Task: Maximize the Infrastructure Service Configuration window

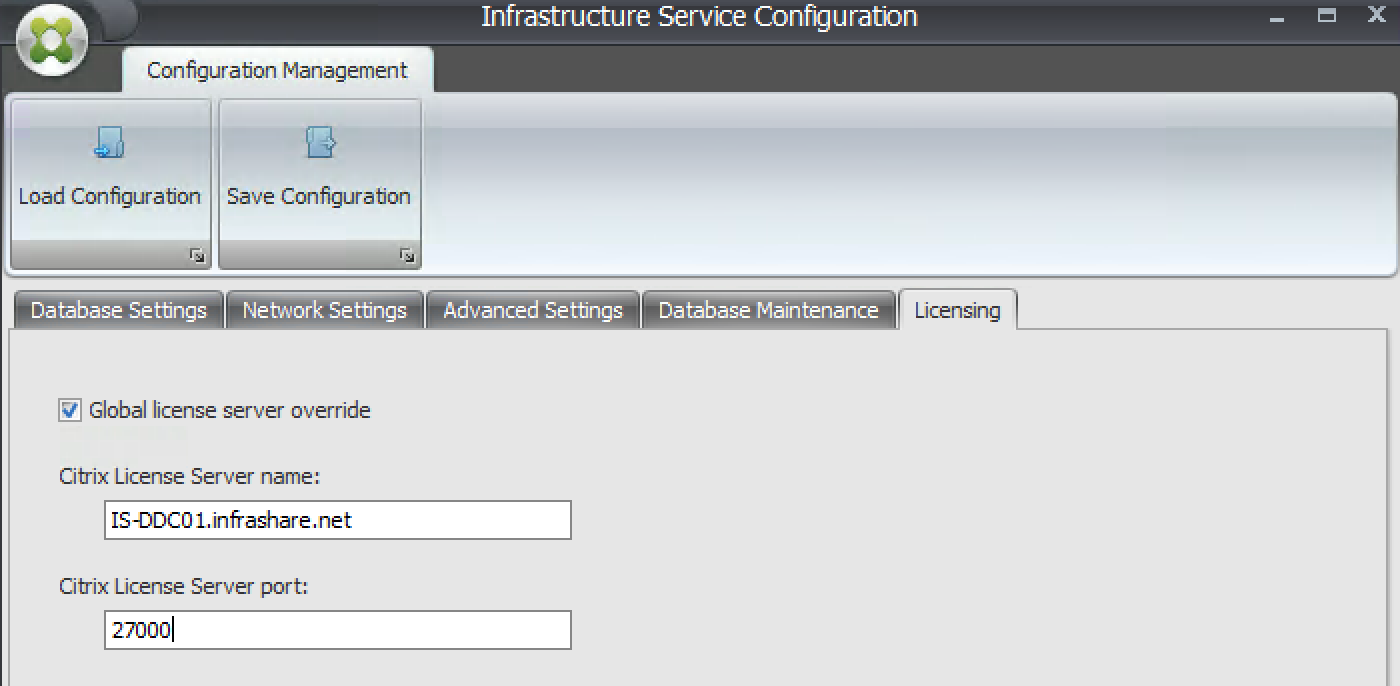Action: click(x=1327, y=15)
